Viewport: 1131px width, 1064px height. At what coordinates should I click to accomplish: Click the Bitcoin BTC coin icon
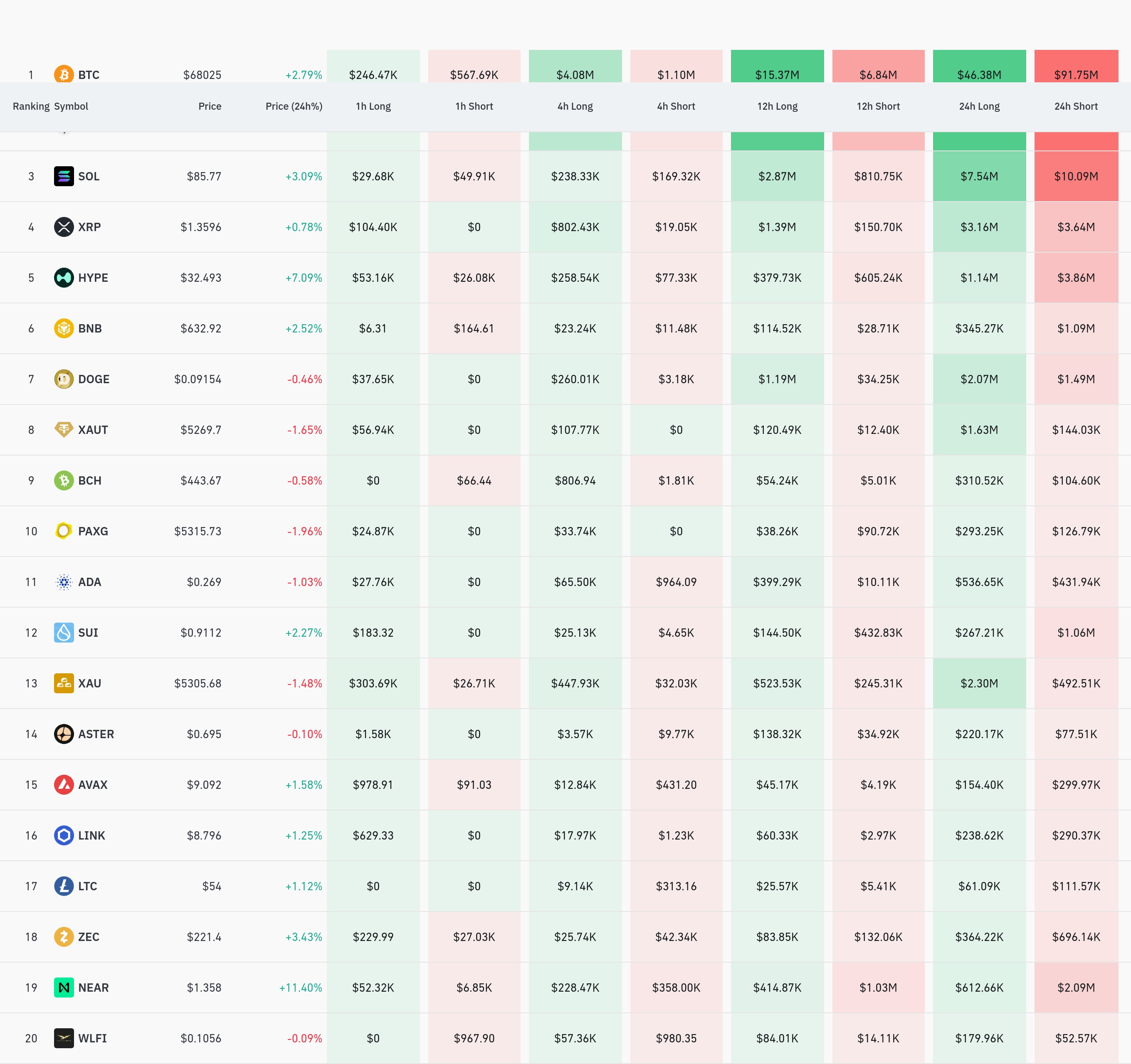coord(64,74)
